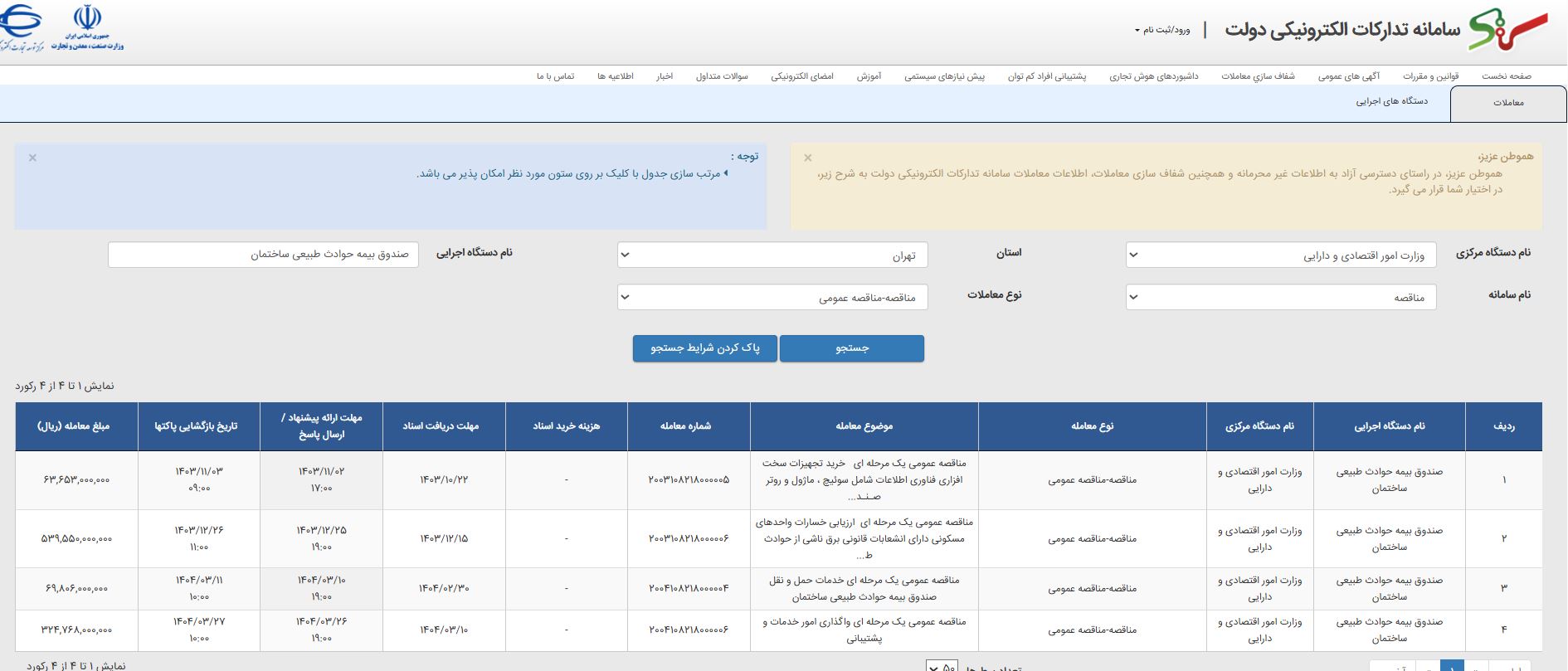Go to the تماس با ما menu link
This screenshot has height=671, width=1568.
click(555, 76)
